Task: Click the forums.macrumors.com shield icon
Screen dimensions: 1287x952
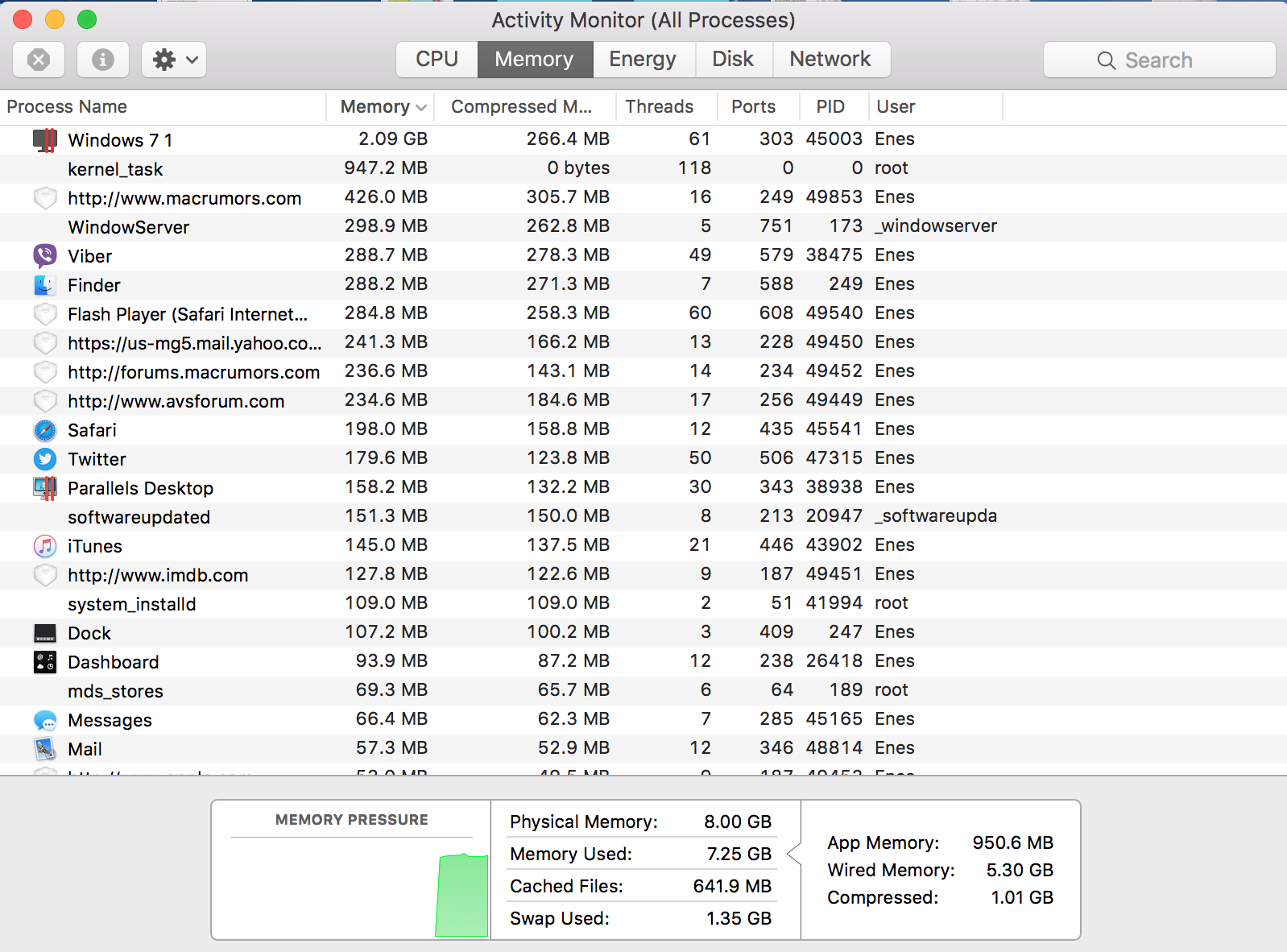Action: pyautogui.click(x=45, y=372)
